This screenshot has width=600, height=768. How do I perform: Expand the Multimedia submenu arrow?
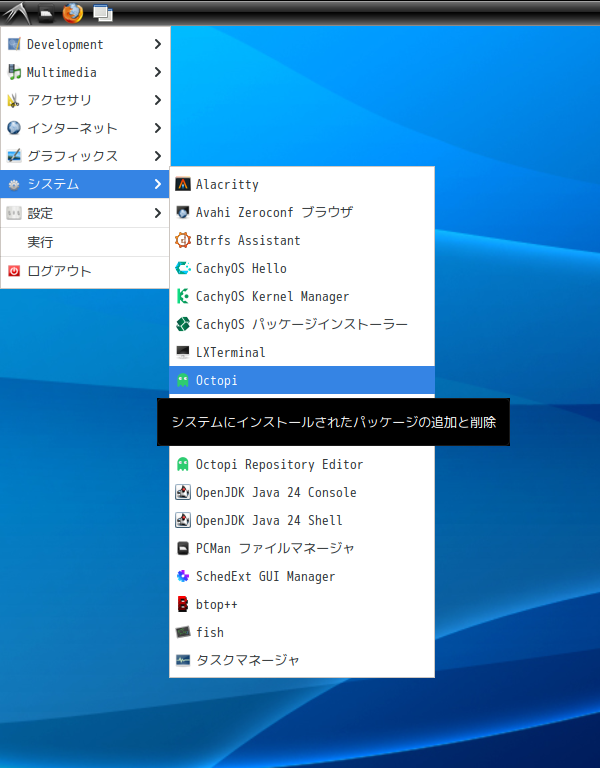(157, 72)
